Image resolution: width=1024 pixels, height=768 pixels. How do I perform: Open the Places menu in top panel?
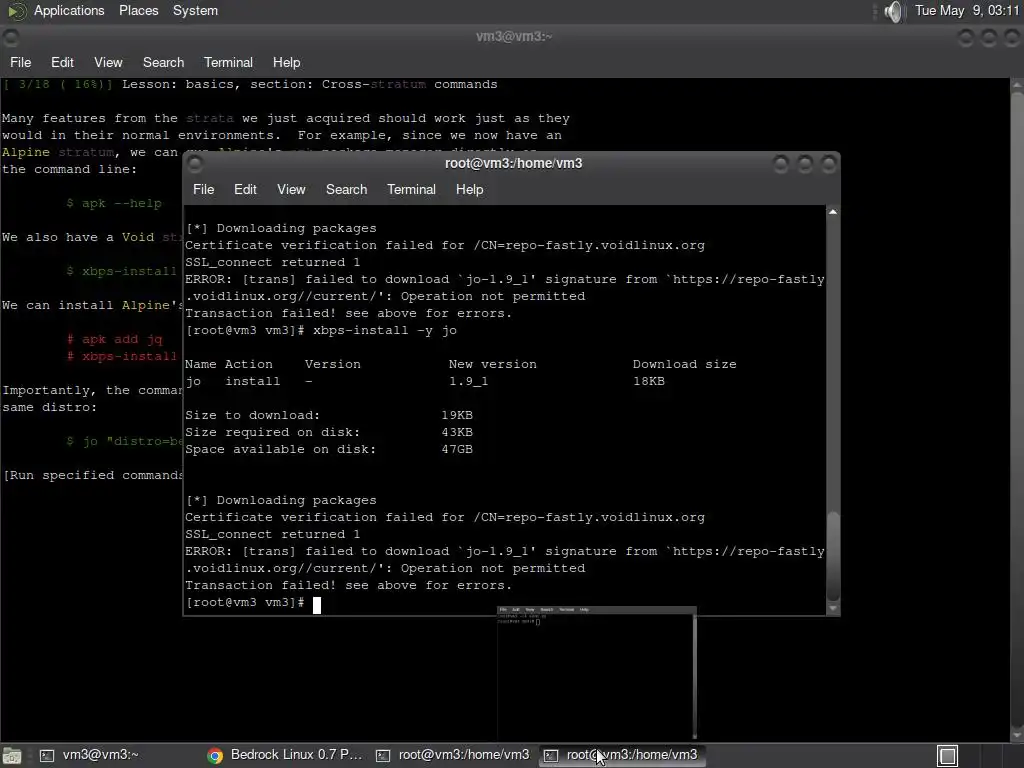138,10
